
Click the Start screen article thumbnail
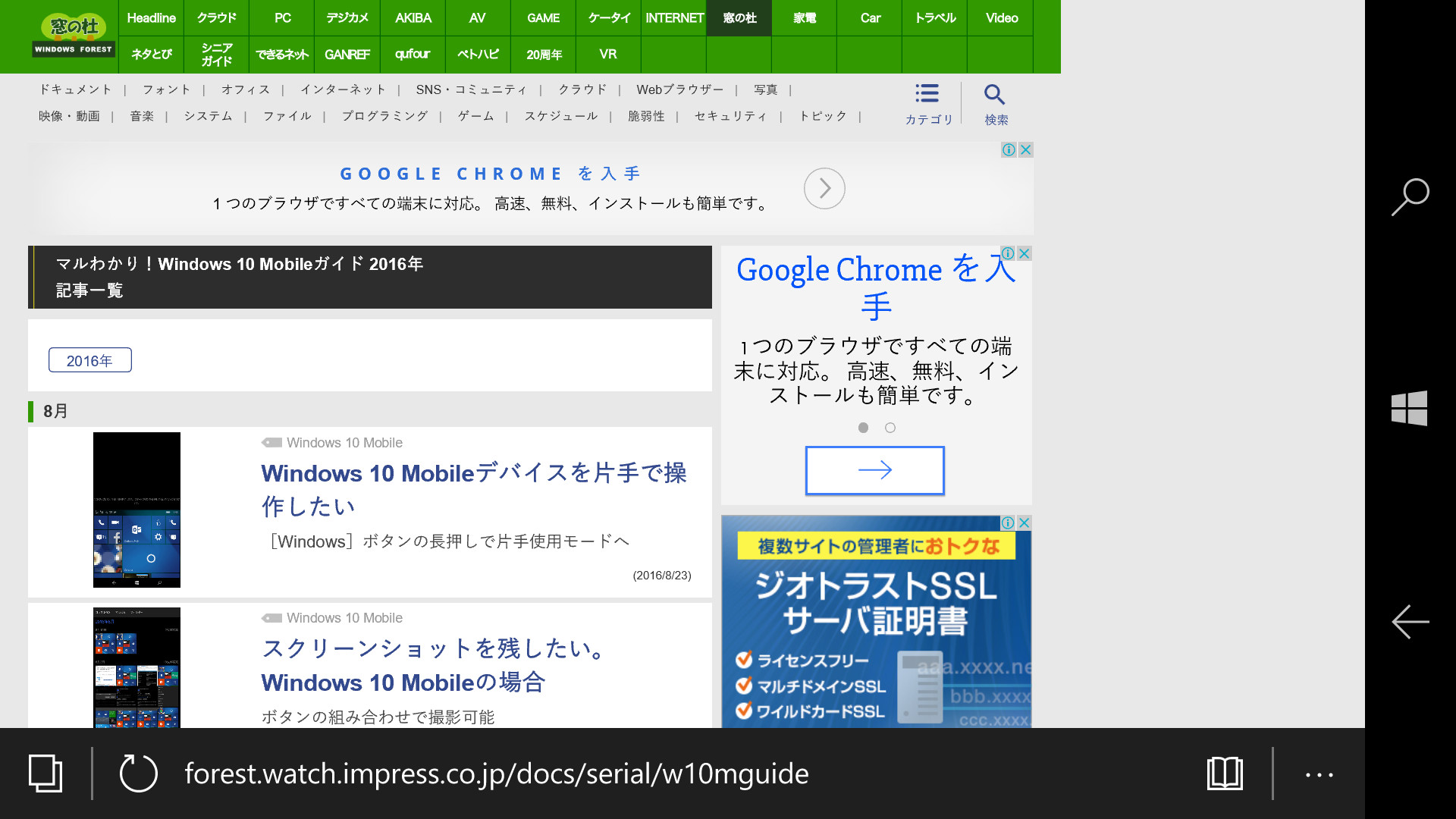pyautogui.click(x=136, y=510)
